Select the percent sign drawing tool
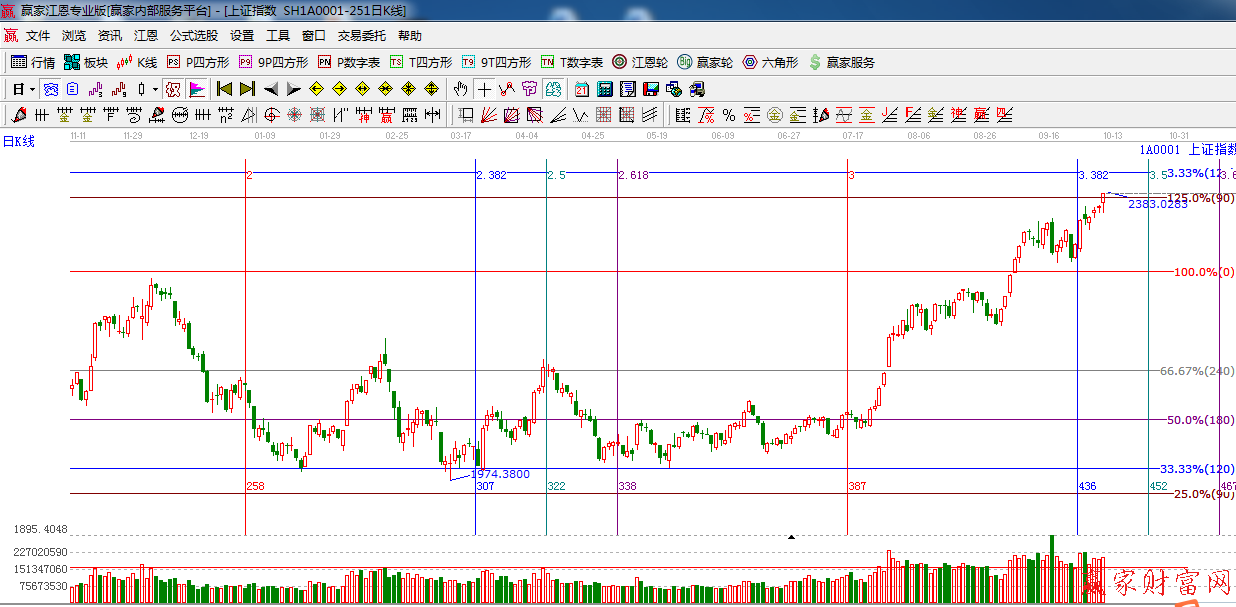 [x=729, y=115]
